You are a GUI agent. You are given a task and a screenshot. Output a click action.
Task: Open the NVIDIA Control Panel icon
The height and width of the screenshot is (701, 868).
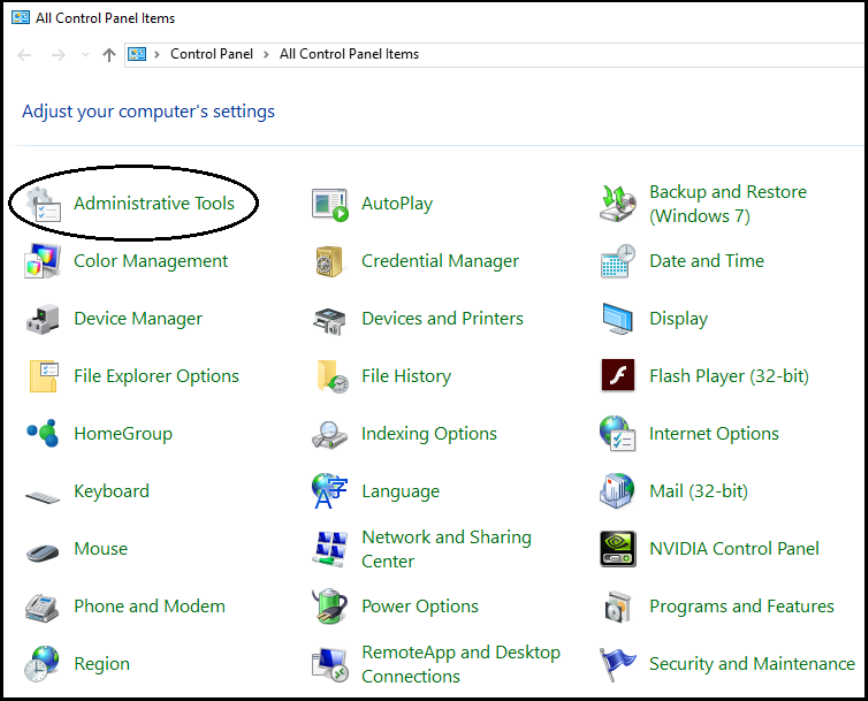click(618, 549)
